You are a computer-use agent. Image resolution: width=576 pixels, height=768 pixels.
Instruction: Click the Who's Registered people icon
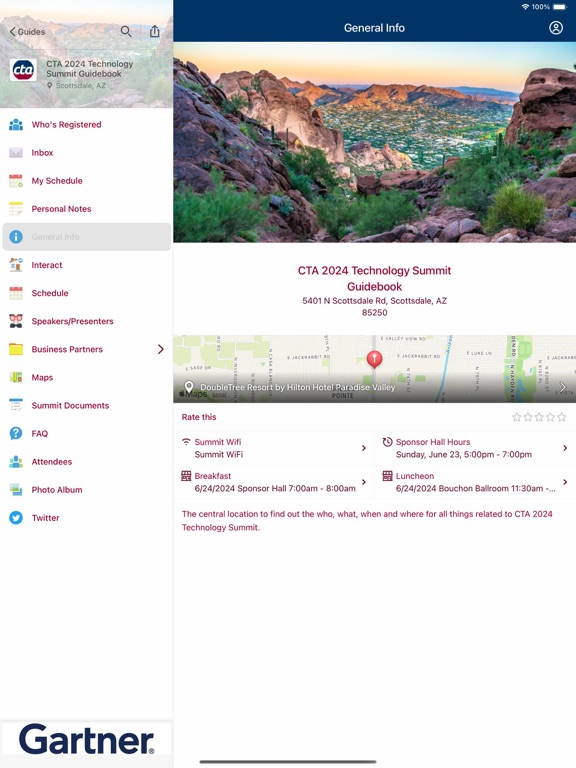click(16, 124)
